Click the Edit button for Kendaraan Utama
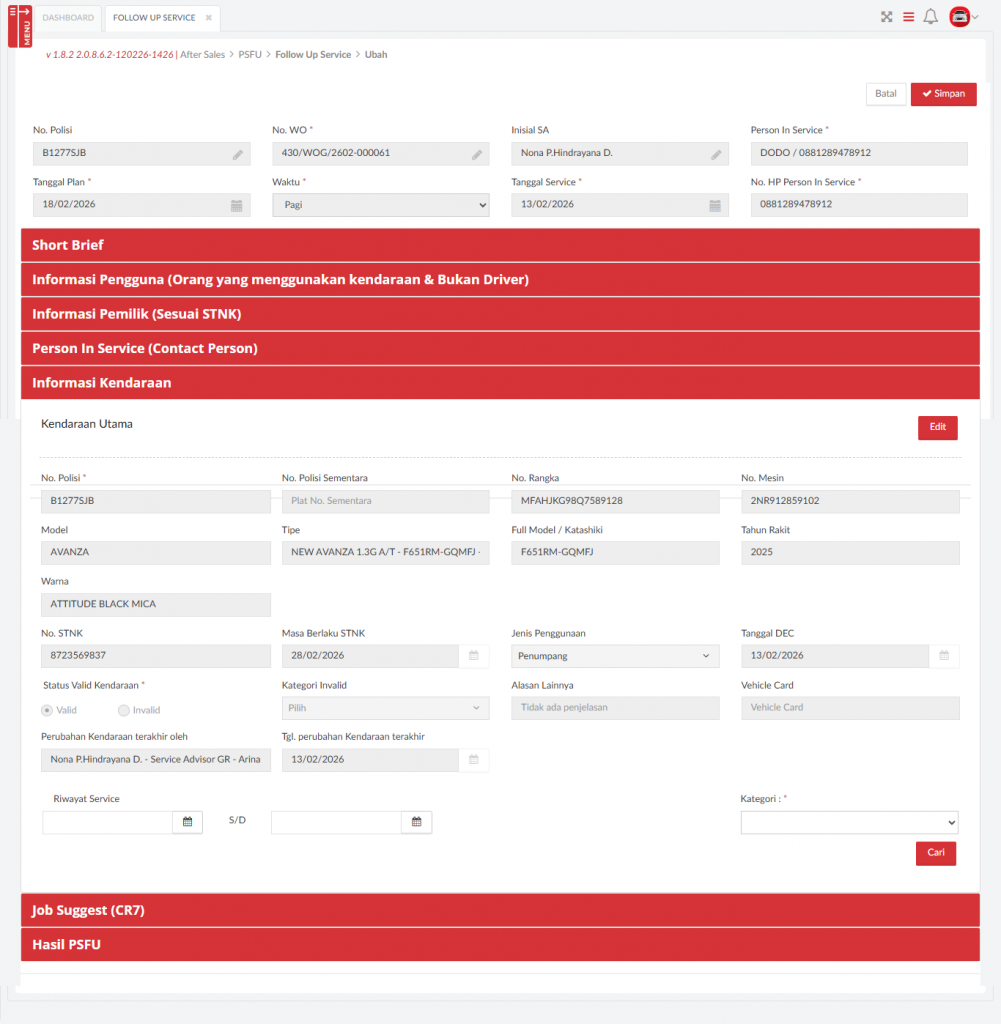 (937, 427)
